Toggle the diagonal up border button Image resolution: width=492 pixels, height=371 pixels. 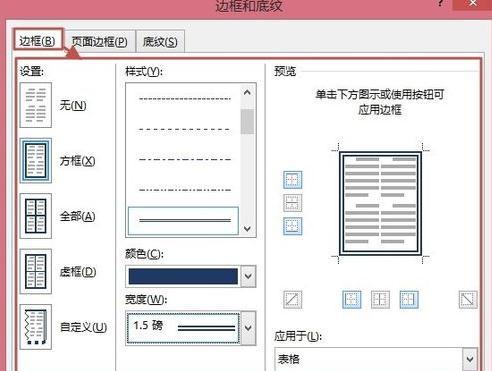(293, 299)
